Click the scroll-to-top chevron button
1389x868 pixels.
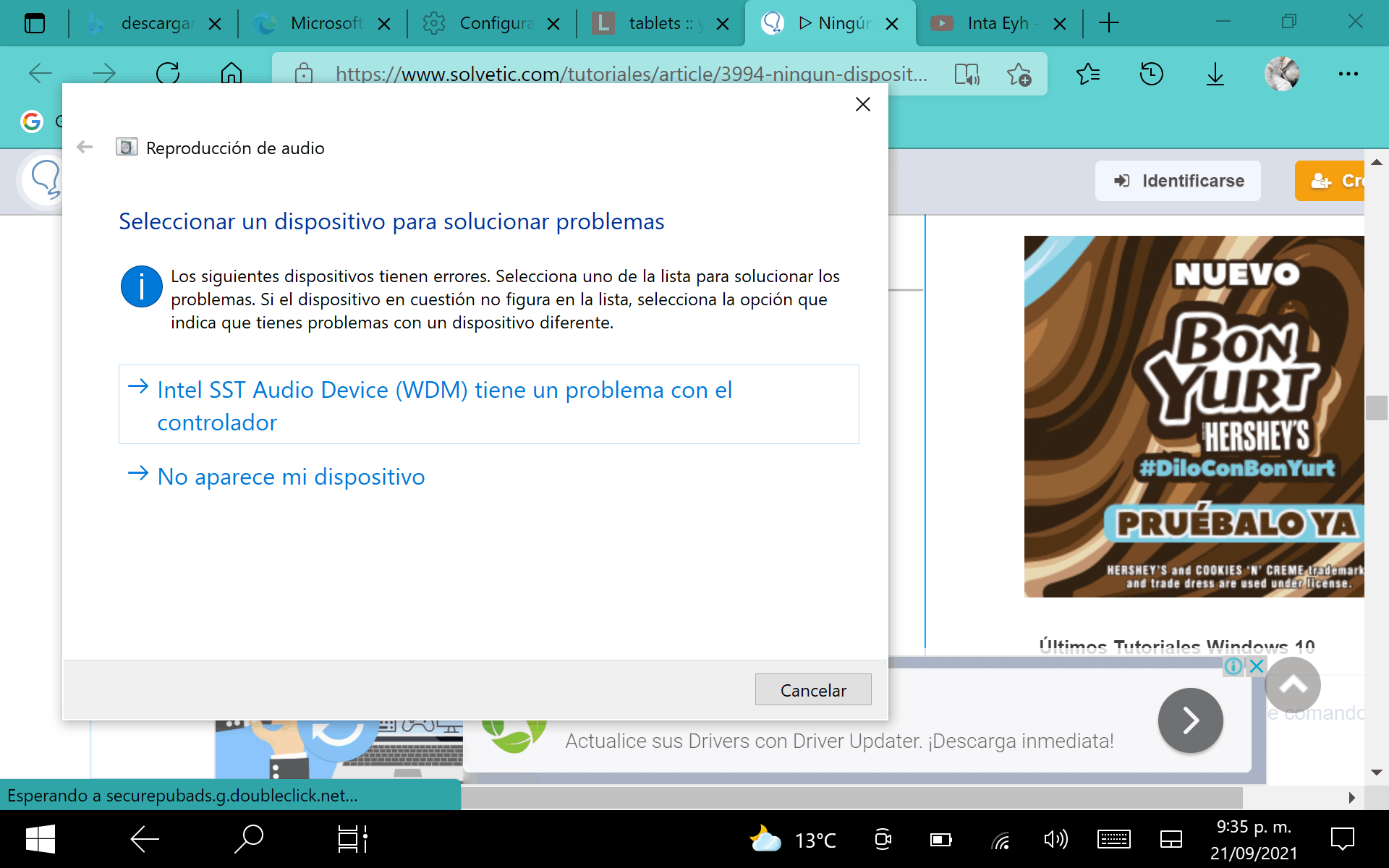tap(1292, 685)
